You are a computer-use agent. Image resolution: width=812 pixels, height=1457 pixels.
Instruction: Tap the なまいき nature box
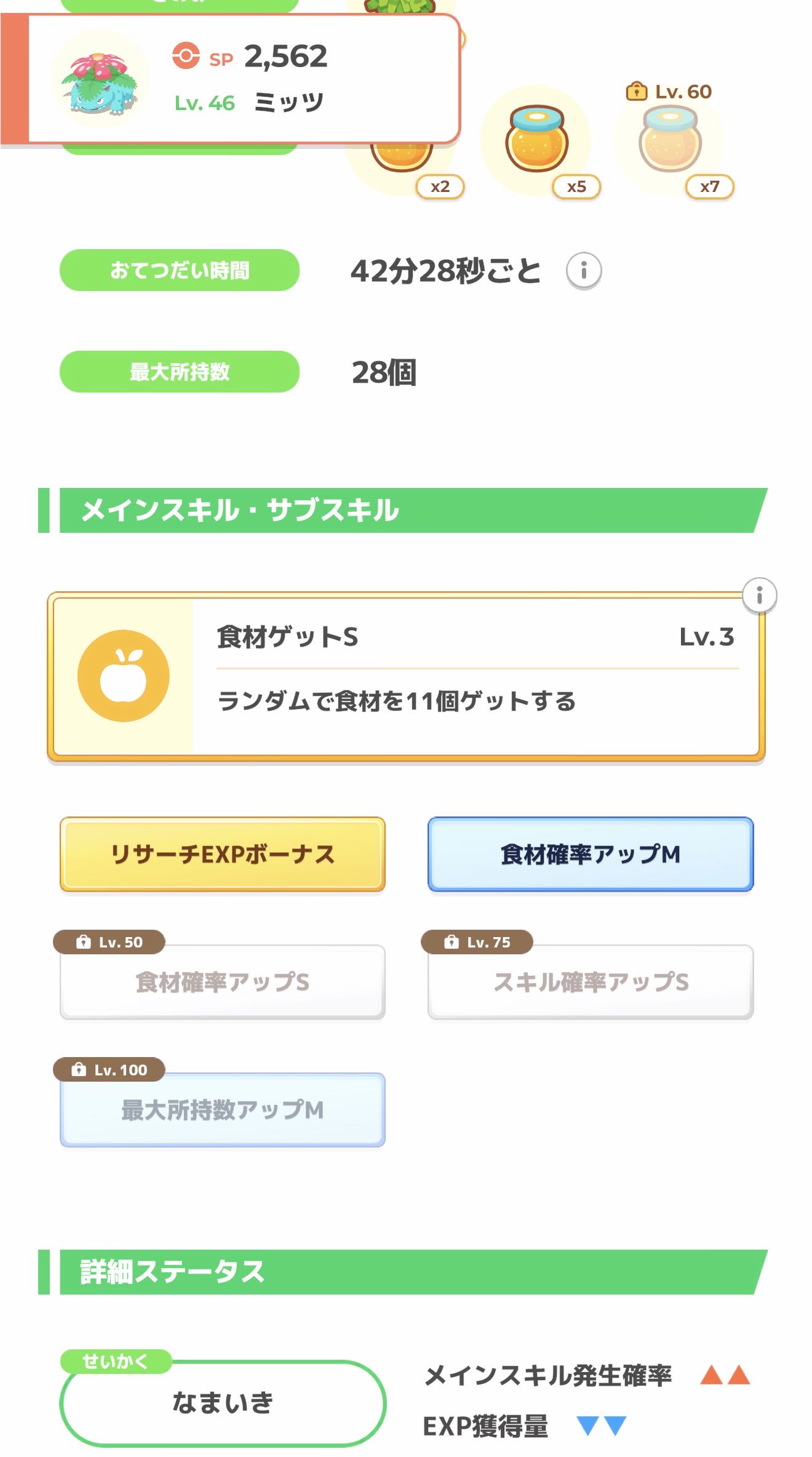223,1403
